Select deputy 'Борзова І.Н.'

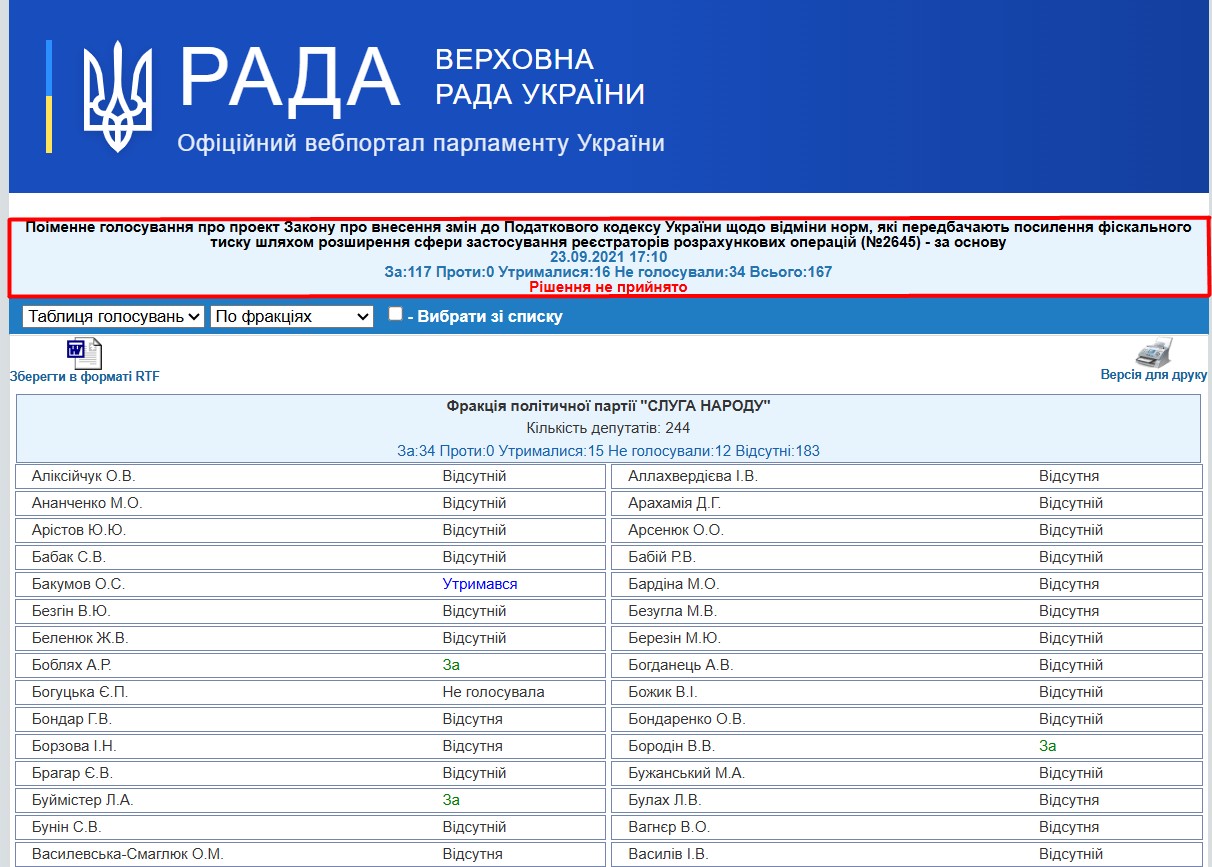coord(74,746)
